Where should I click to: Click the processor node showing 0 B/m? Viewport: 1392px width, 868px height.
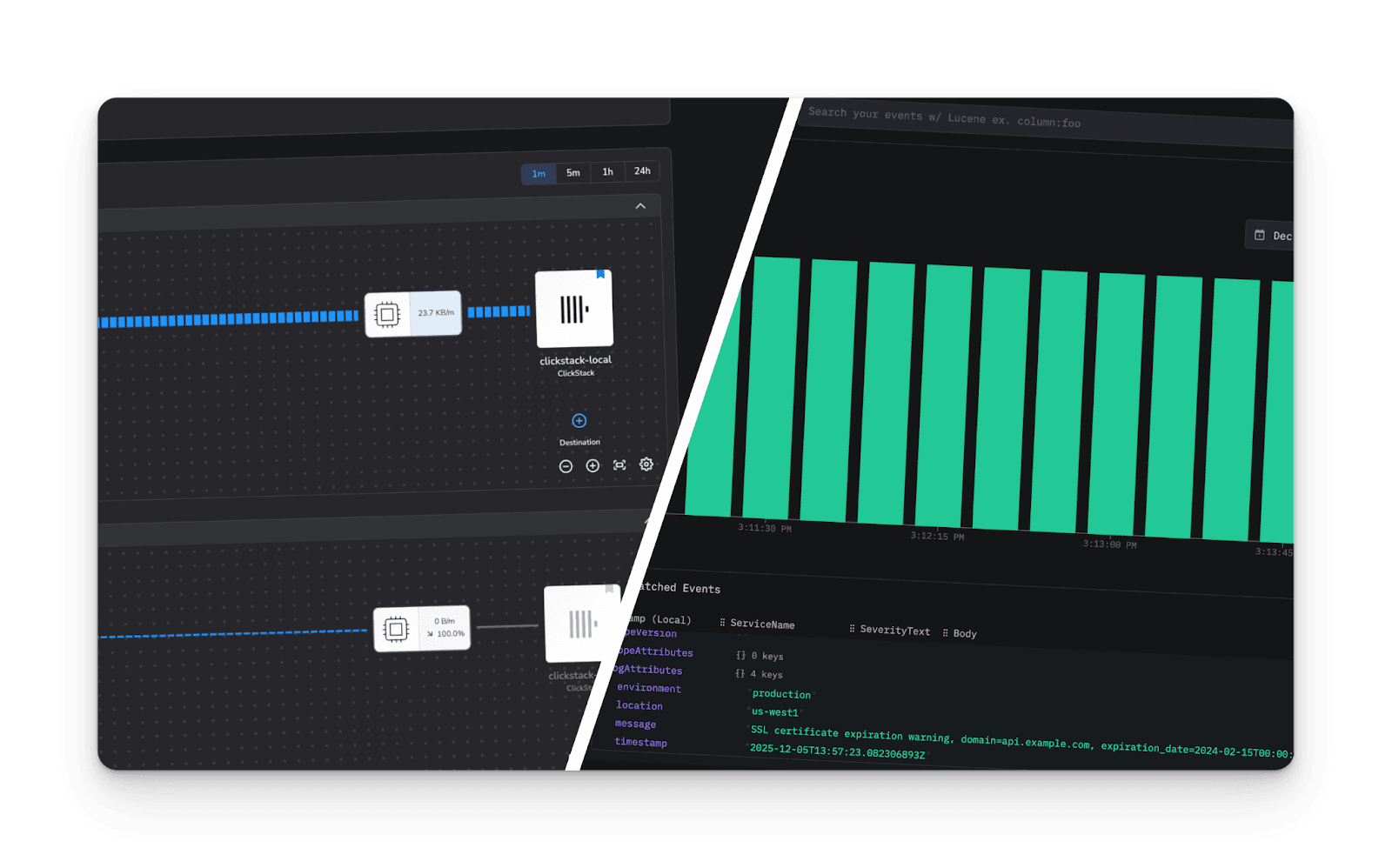pos(421,628)
